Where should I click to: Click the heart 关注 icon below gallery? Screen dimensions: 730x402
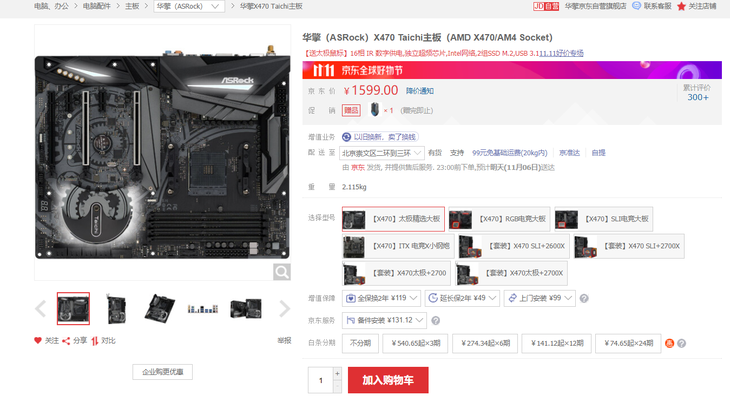38,341
